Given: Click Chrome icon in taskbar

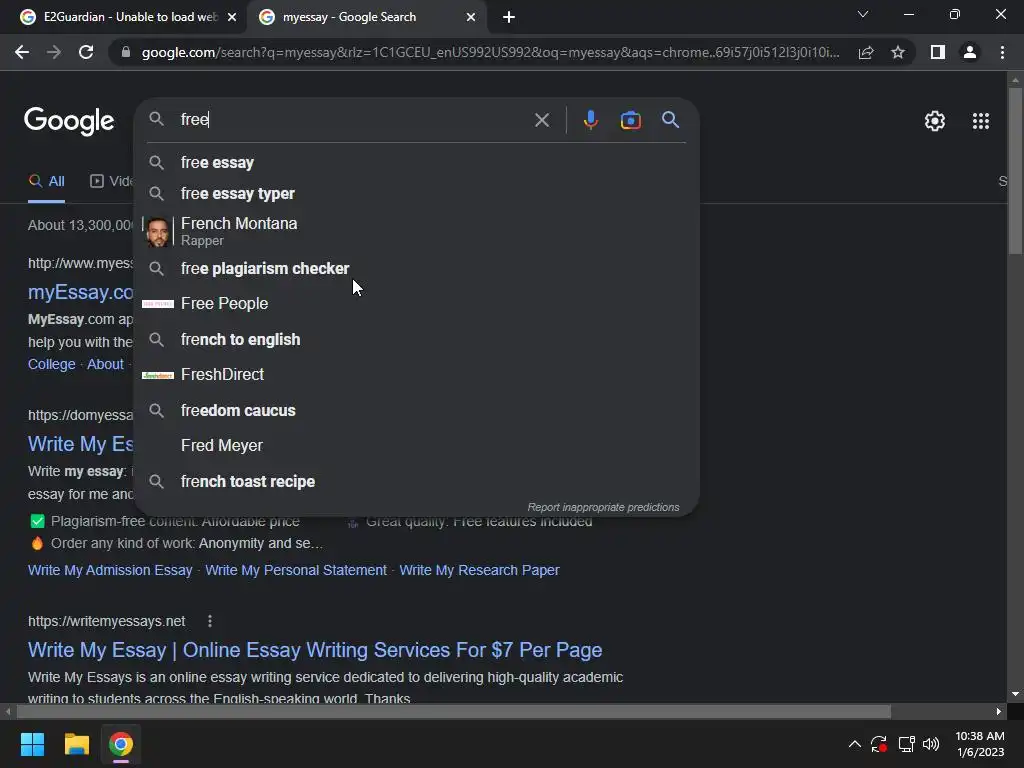Looking at the screenshot, I should tap(121, 744).
